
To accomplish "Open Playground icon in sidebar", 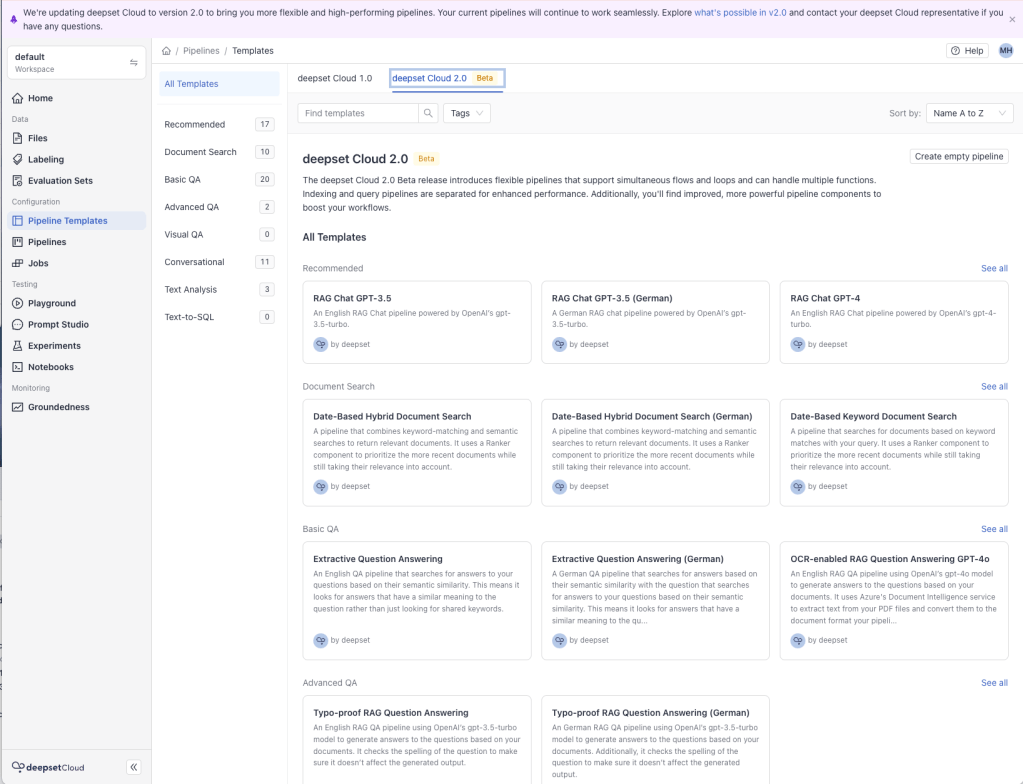I will 18,303.
